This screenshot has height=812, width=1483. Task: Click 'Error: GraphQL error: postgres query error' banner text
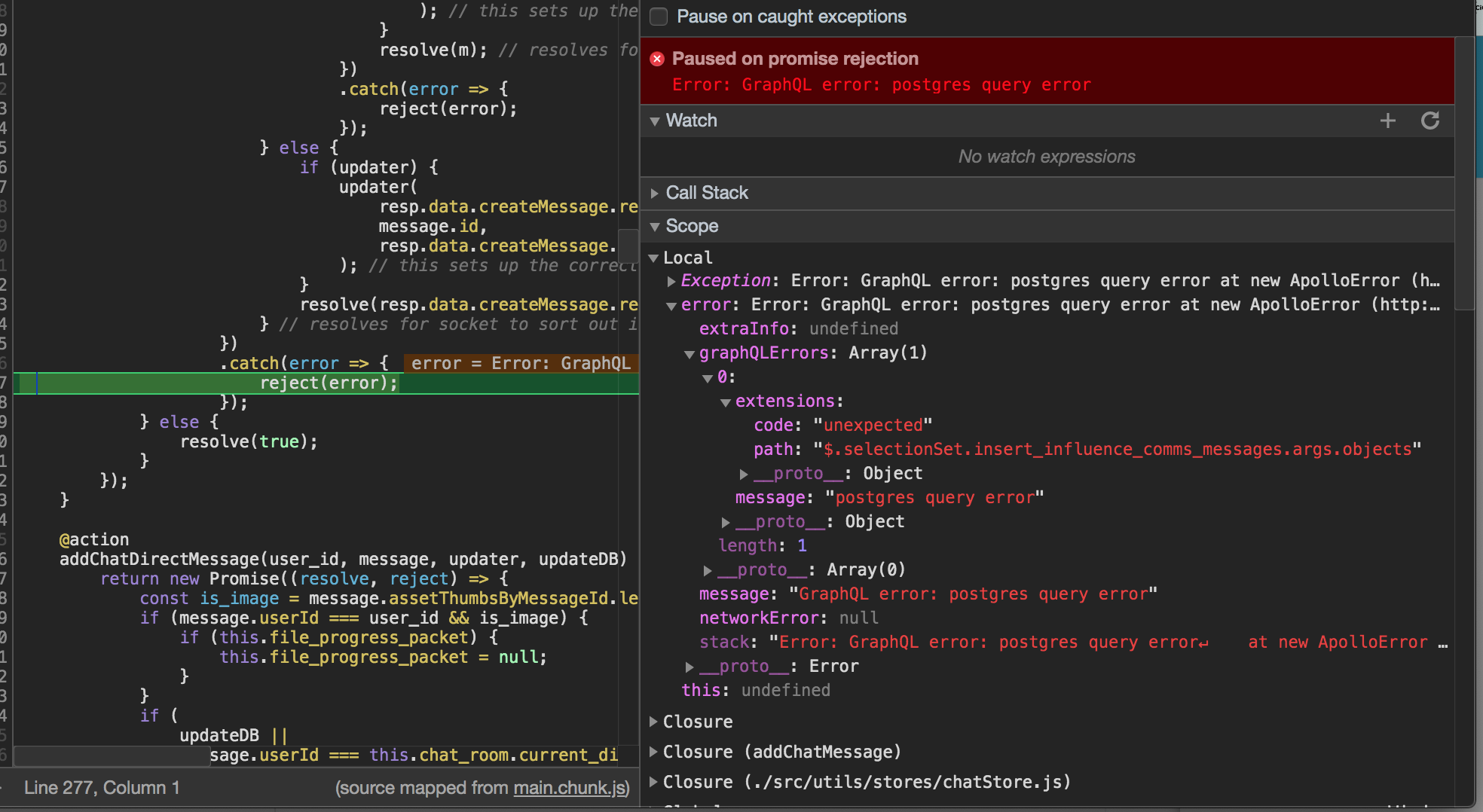(x=881, y=84)
